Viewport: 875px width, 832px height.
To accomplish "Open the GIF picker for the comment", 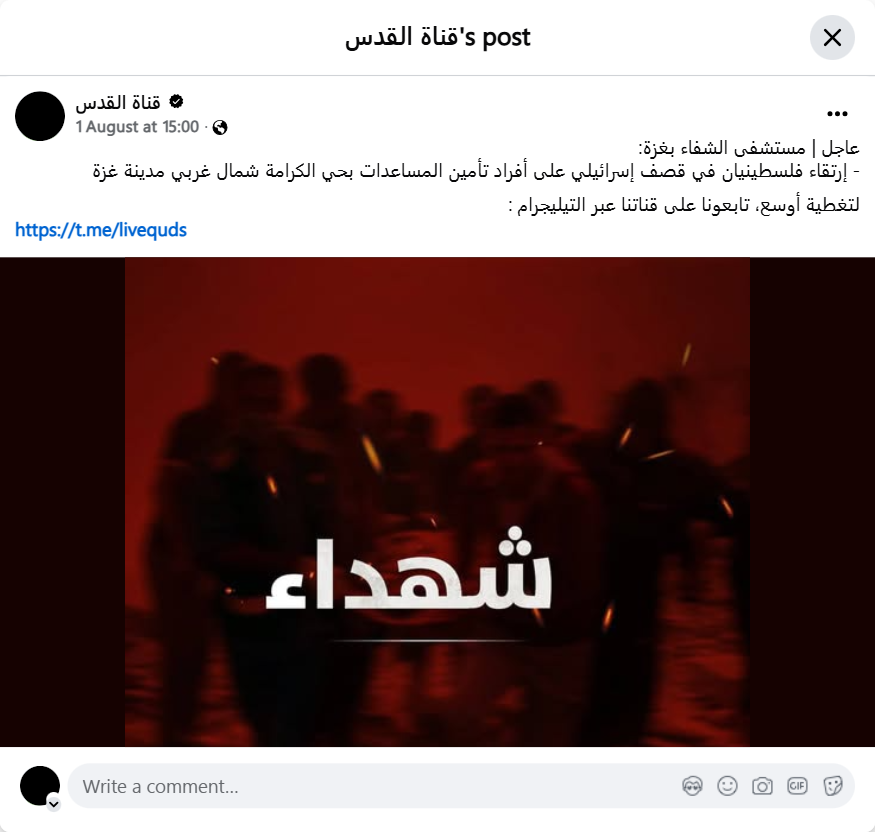I will 797,786.
